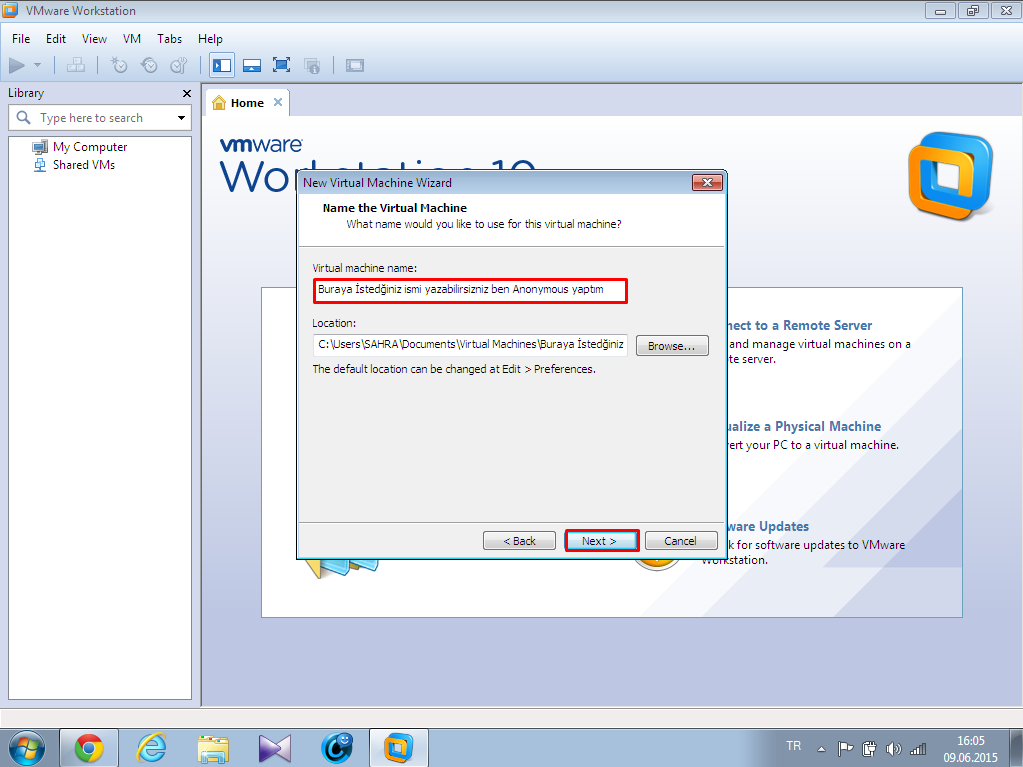The width and height of the screenshot is (1023, 767).
Task: Click the Unity mode toolbar icon
Action: tap(312, 65)
